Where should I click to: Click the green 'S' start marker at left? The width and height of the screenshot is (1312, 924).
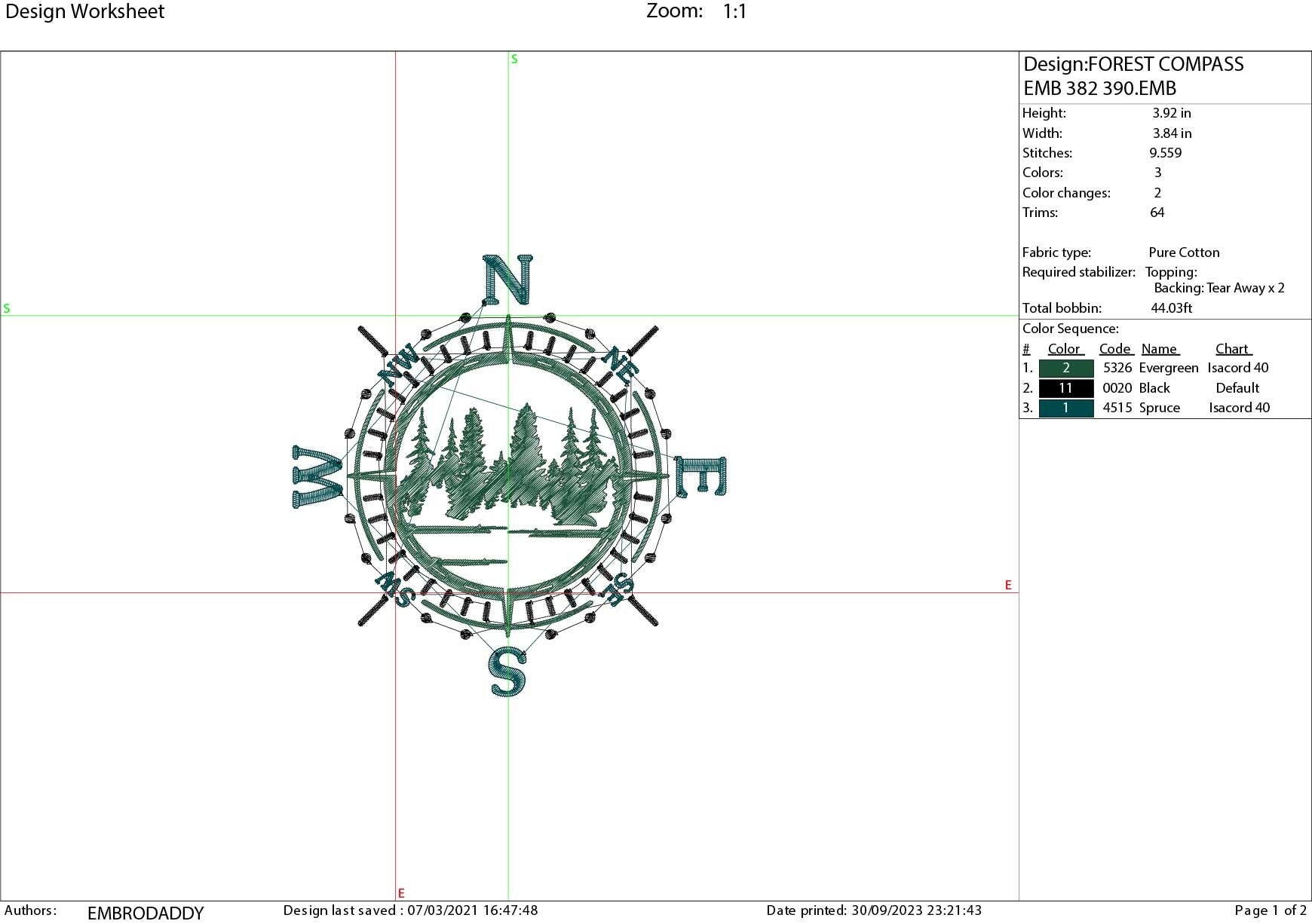7,308
